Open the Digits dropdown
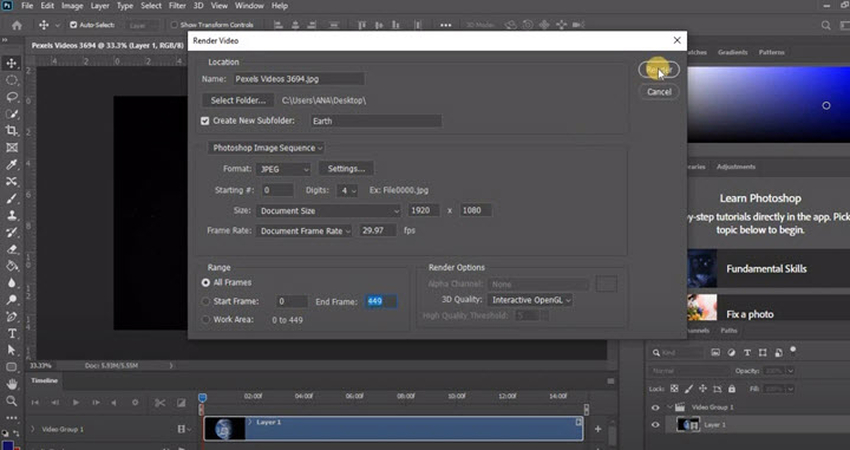This screenshot has width=850, height=450. pyautogui.click(x=347, y=190)
